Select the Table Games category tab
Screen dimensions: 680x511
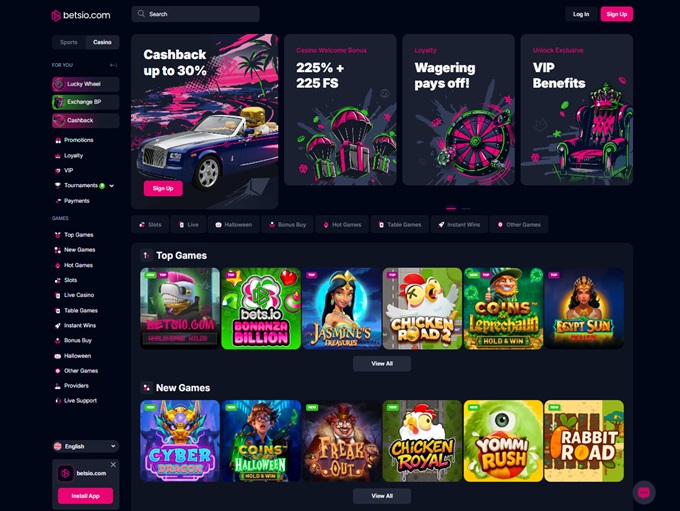(x=399, y=225)
